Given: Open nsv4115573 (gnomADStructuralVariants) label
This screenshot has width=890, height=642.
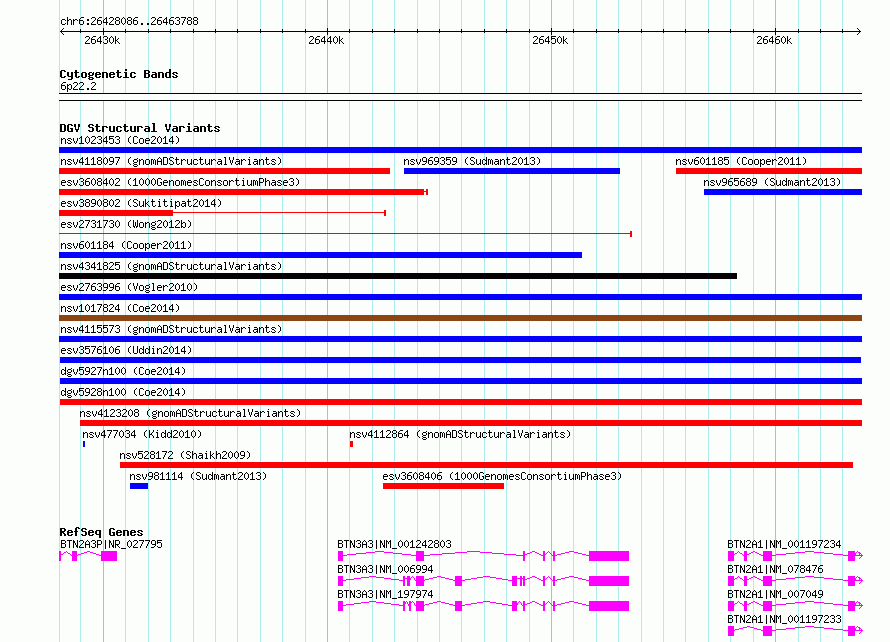Looking at the screenshot, I should [171, 329].
